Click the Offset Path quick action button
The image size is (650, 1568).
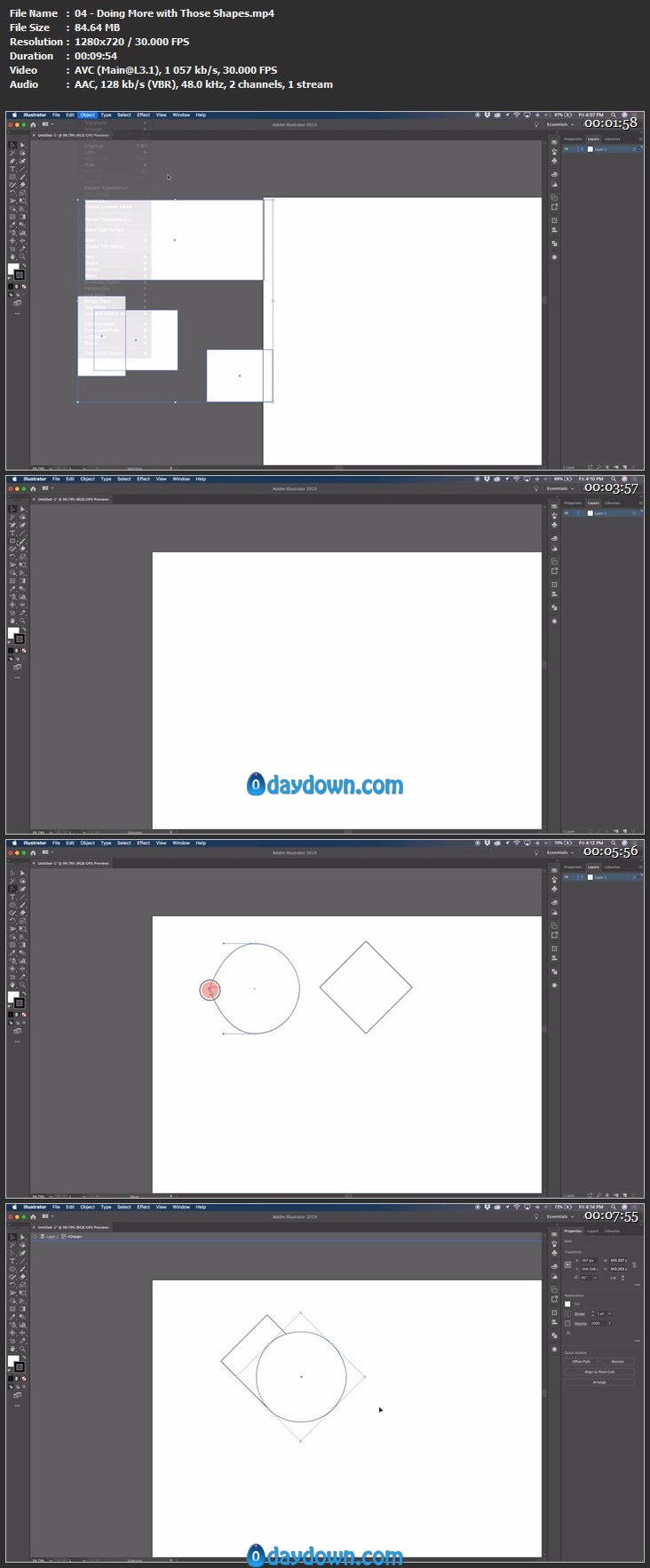582,1361
